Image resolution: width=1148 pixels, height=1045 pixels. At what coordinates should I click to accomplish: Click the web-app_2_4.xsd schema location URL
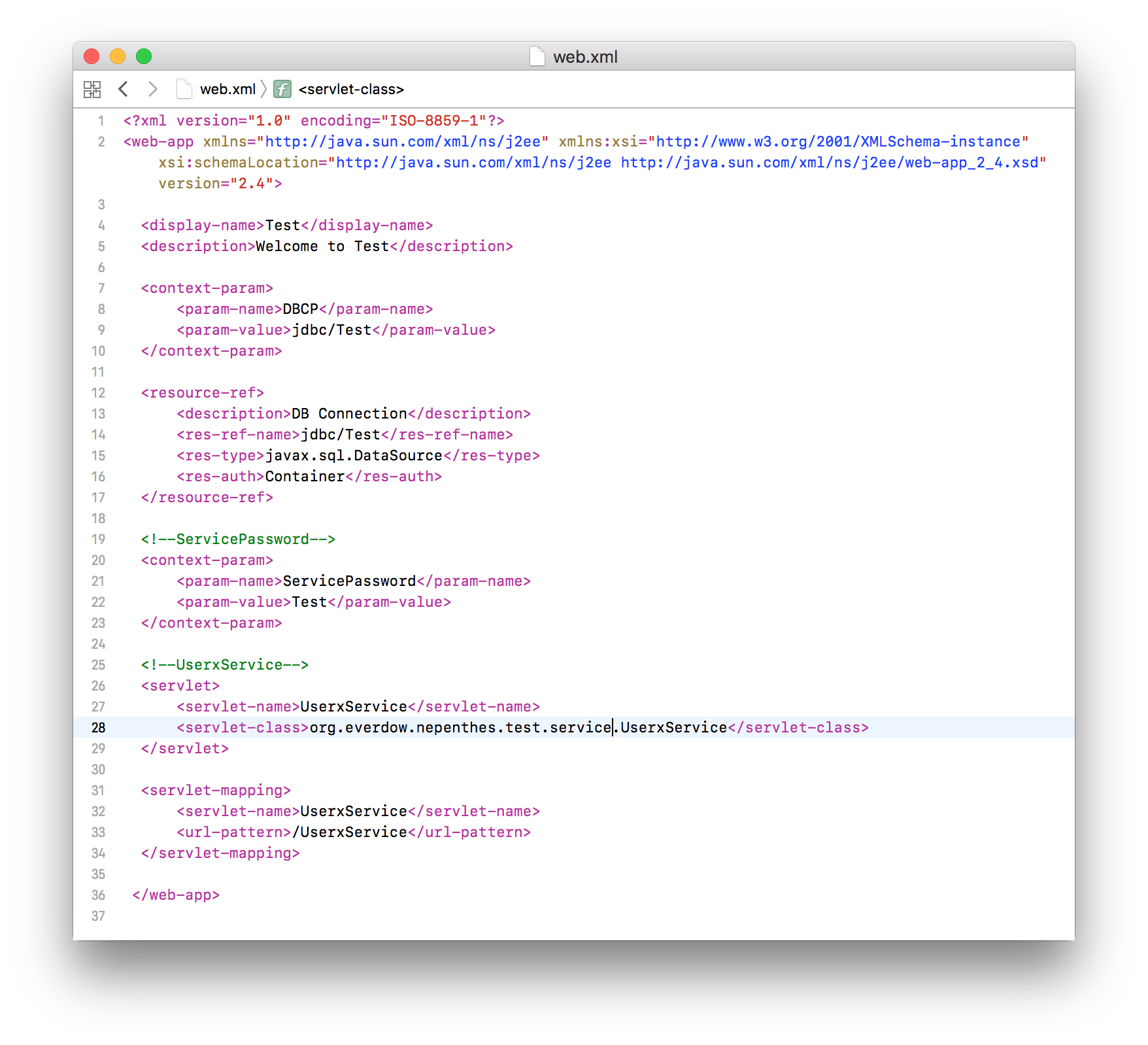click(x=829, y=163)
